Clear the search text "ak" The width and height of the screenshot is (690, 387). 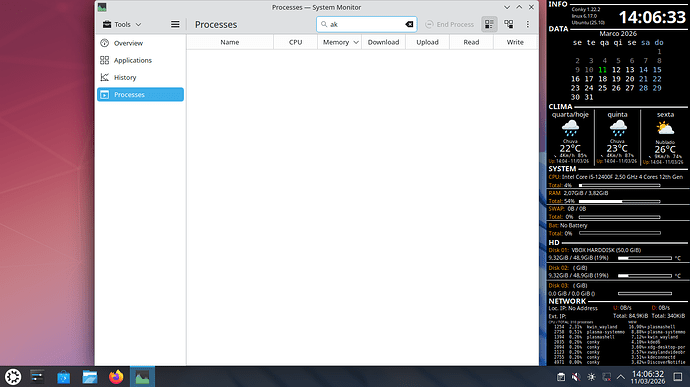(x=409, y=24)
